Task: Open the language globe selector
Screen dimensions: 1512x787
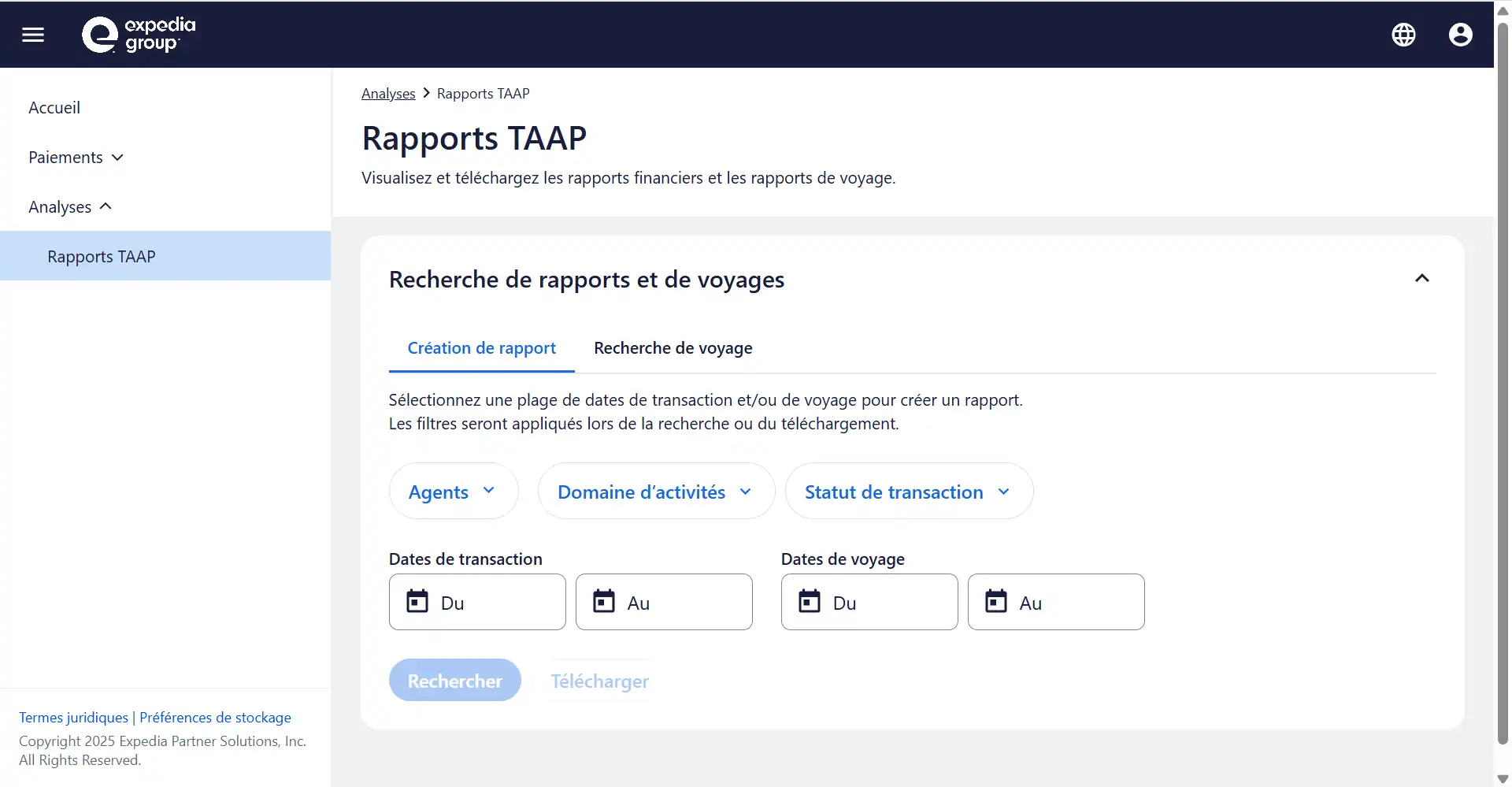Action: (1403, 35)
